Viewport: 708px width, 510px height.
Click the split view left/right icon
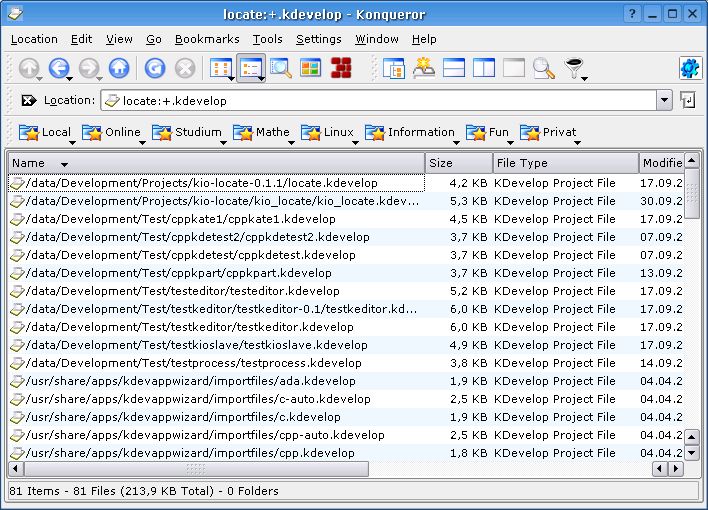[x=484, y=68]
